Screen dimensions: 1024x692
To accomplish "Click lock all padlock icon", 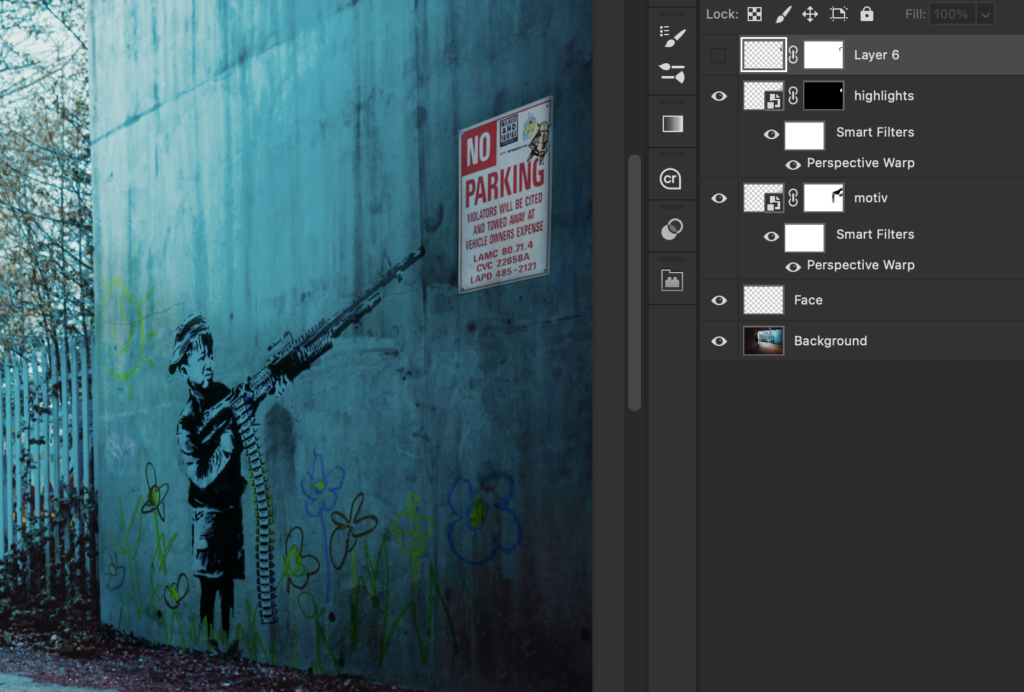I will [867, 14].
